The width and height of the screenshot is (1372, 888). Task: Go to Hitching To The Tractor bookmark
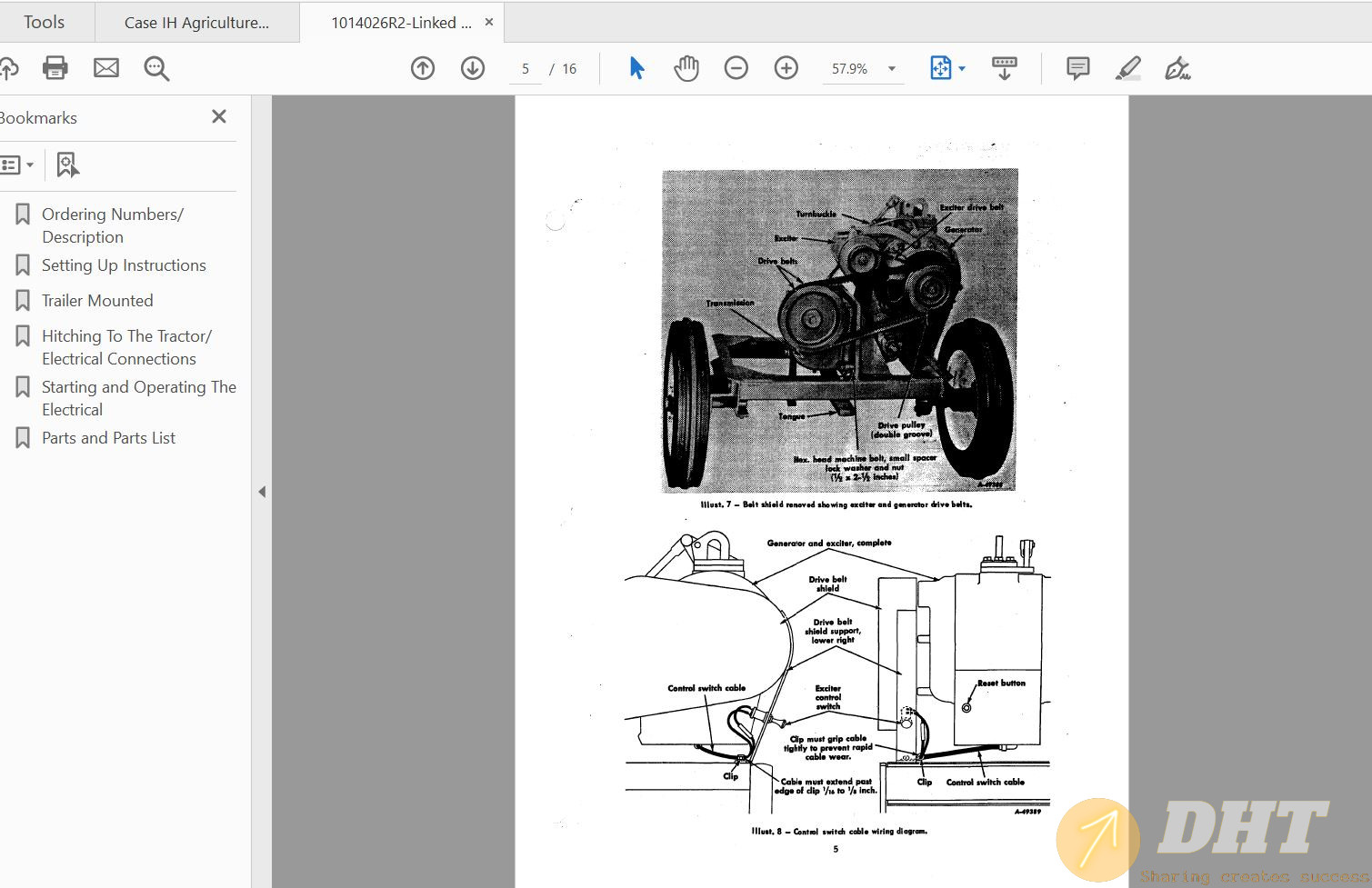point(126,347)
